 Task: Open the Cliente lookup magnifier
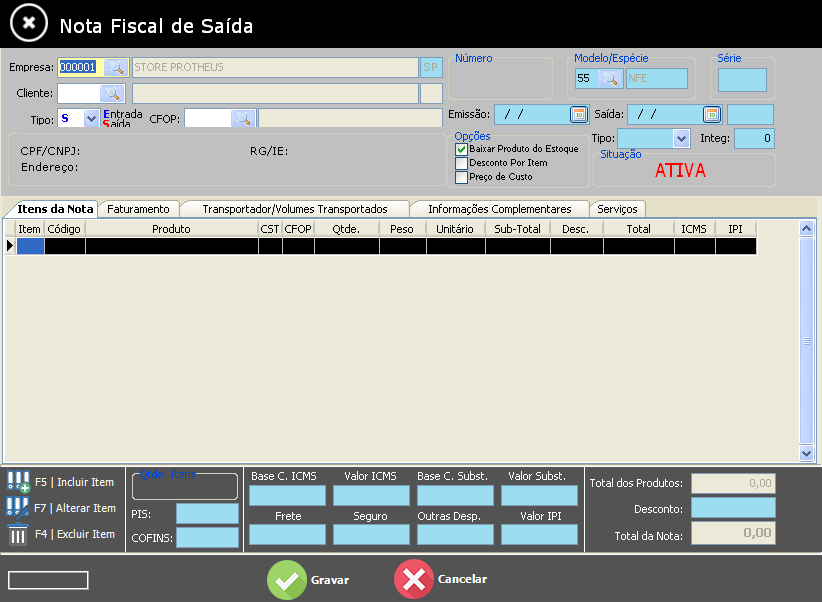point(112,93)
